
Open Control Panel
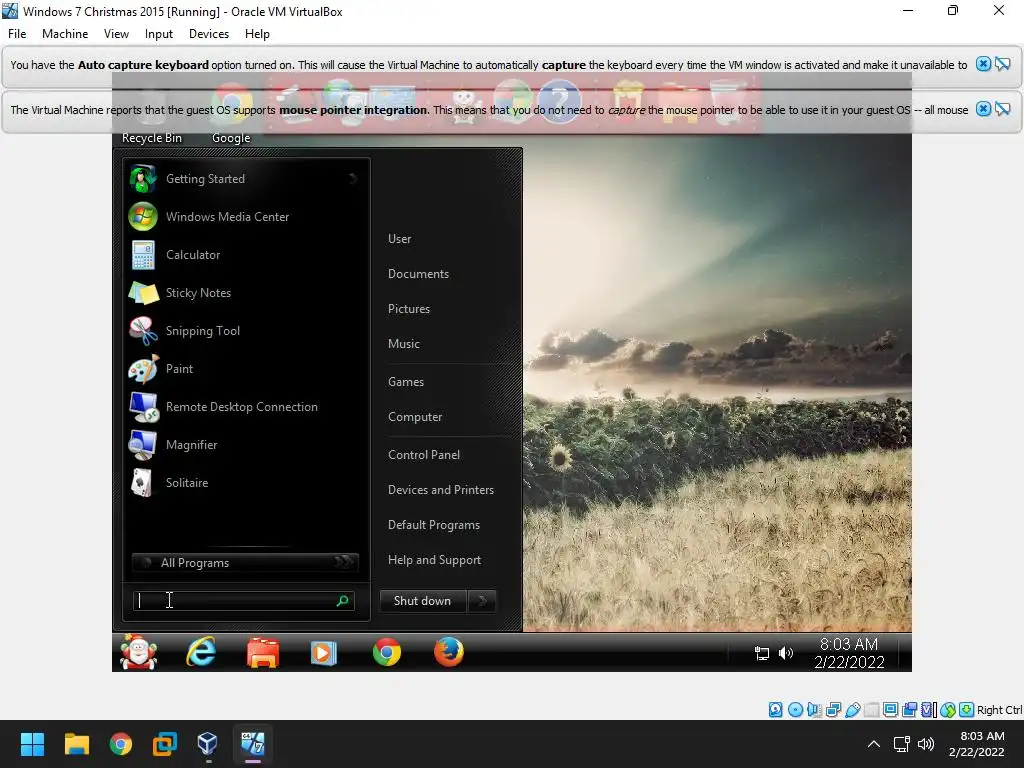(424, 455)
